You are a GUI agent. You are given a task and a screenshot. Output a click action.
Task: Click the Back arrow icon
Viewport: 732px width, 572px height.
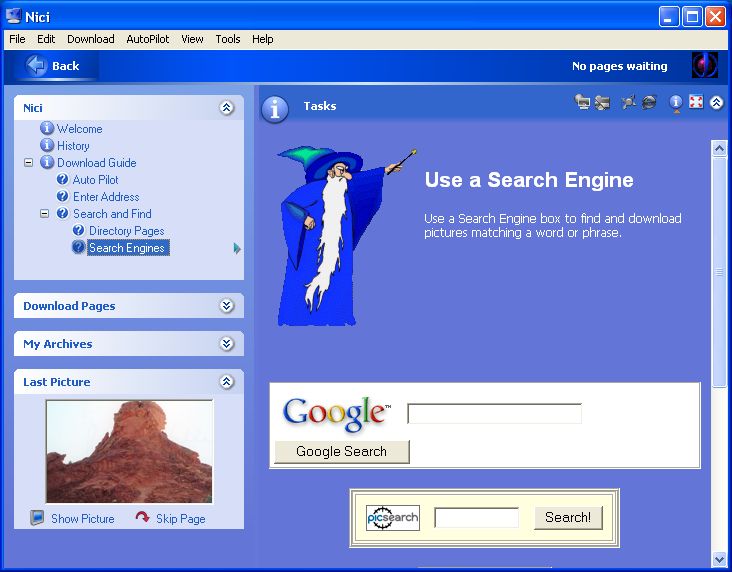coord(36,65)
